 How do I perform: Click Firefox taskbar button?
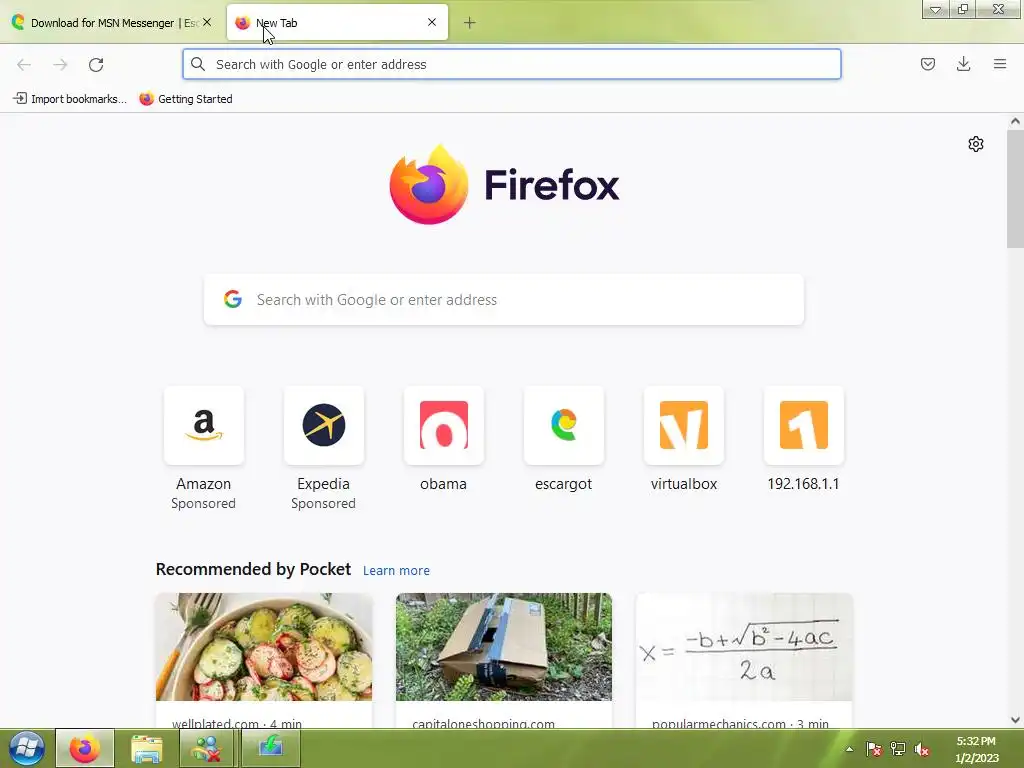[x=85, y=748]
